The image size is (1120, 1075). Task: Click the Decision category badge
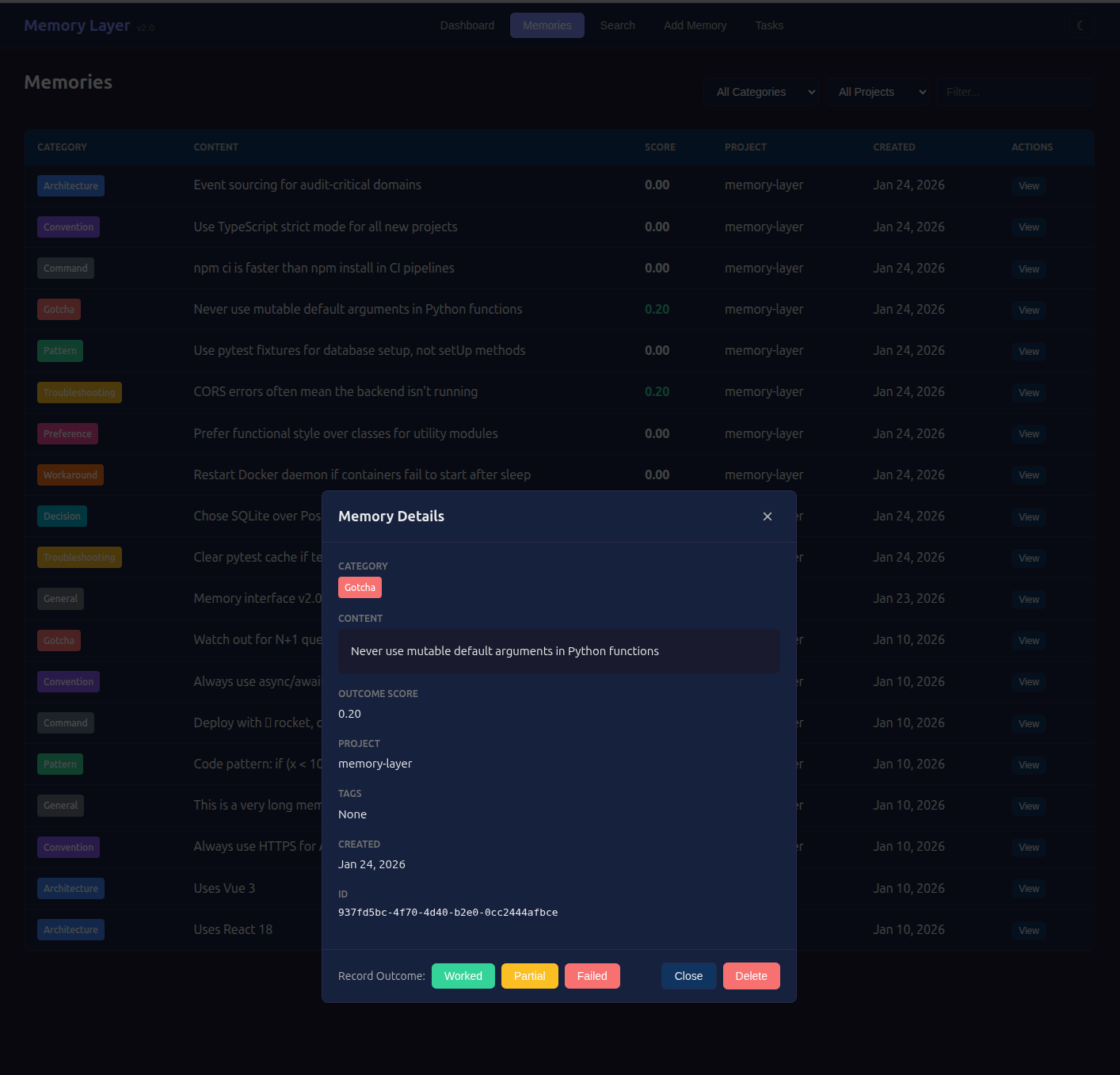click(x=62, y=517)
